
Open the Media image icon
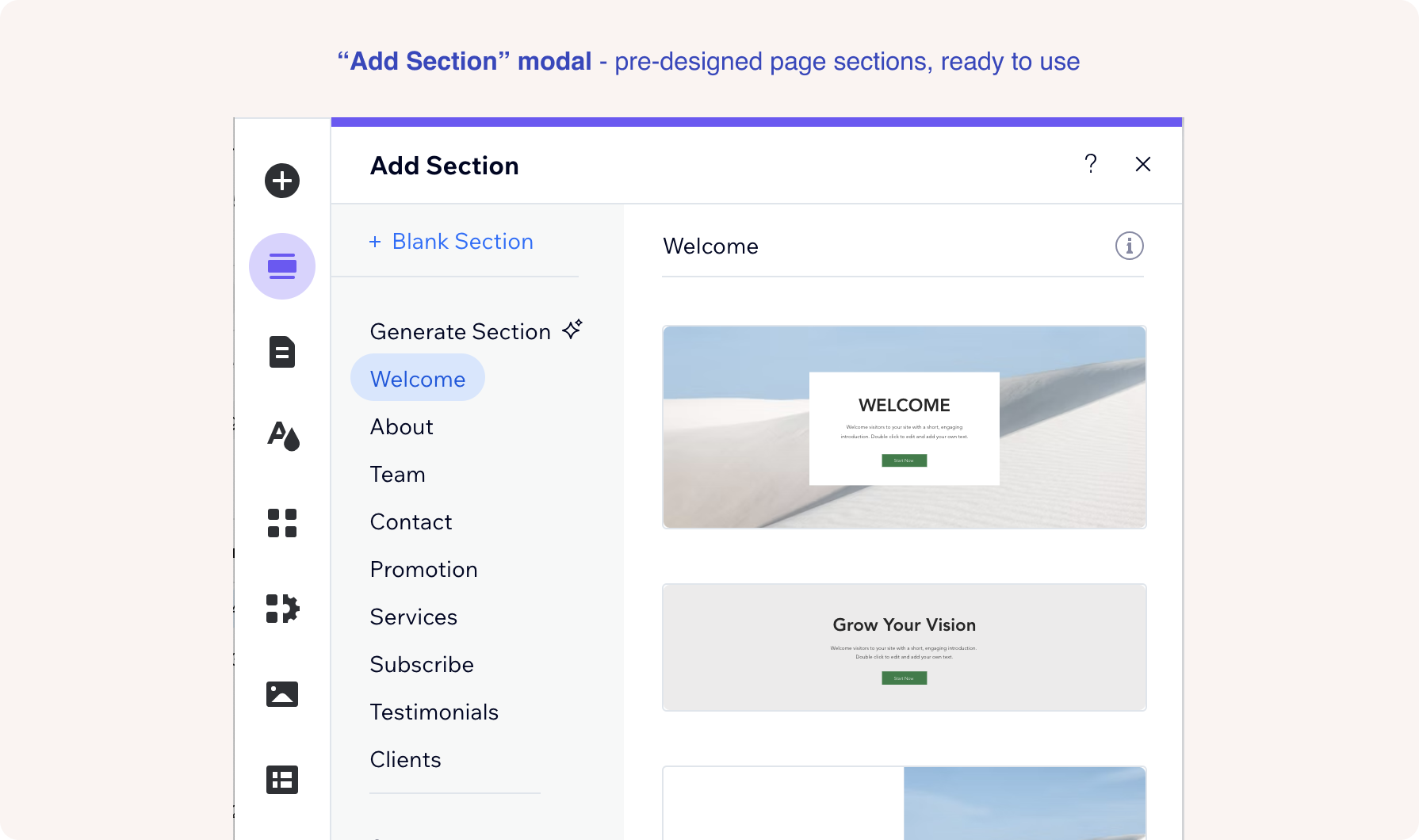(x=282, y=694)
